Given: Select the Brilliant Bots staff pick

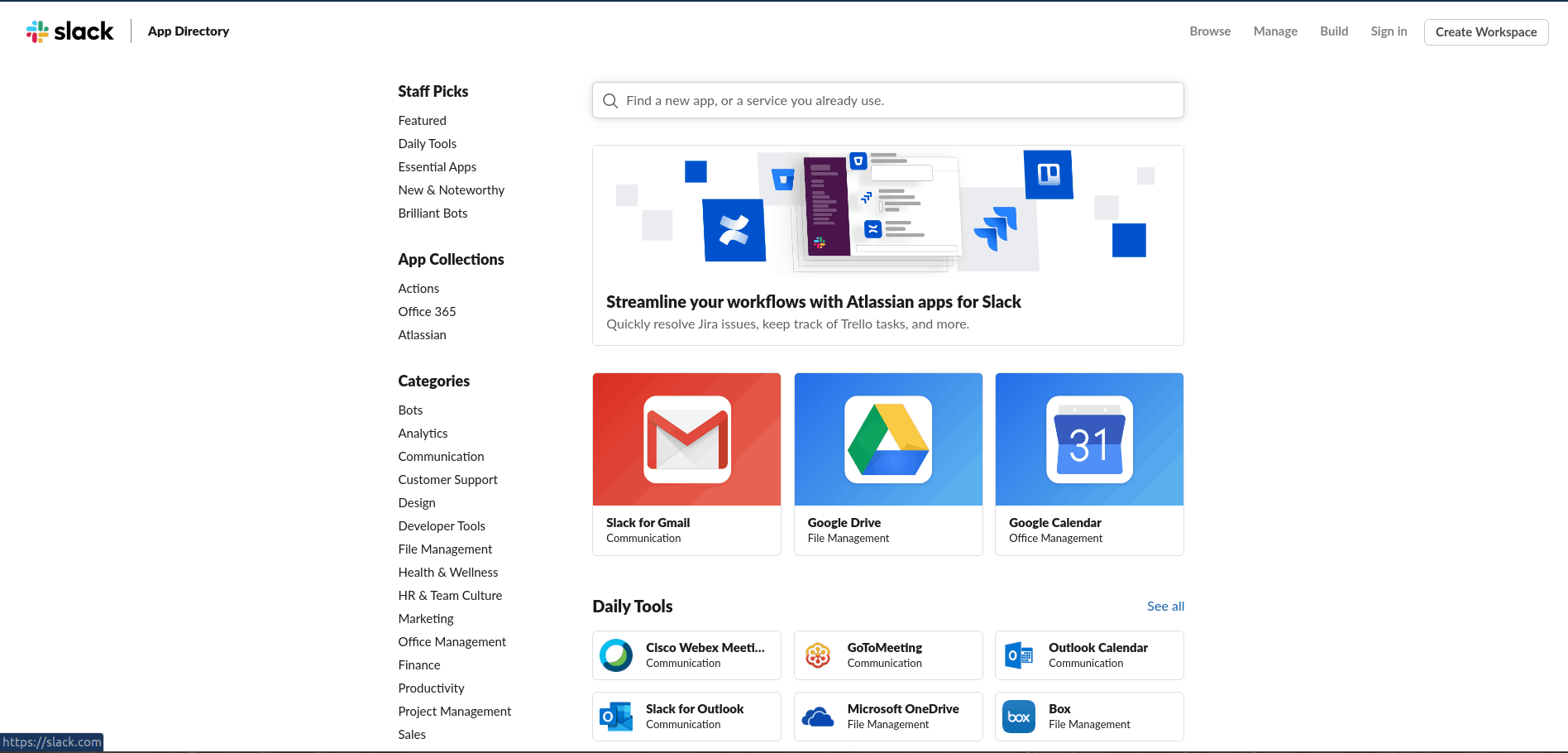Looking at the screenshot, I should pos(433,213).
